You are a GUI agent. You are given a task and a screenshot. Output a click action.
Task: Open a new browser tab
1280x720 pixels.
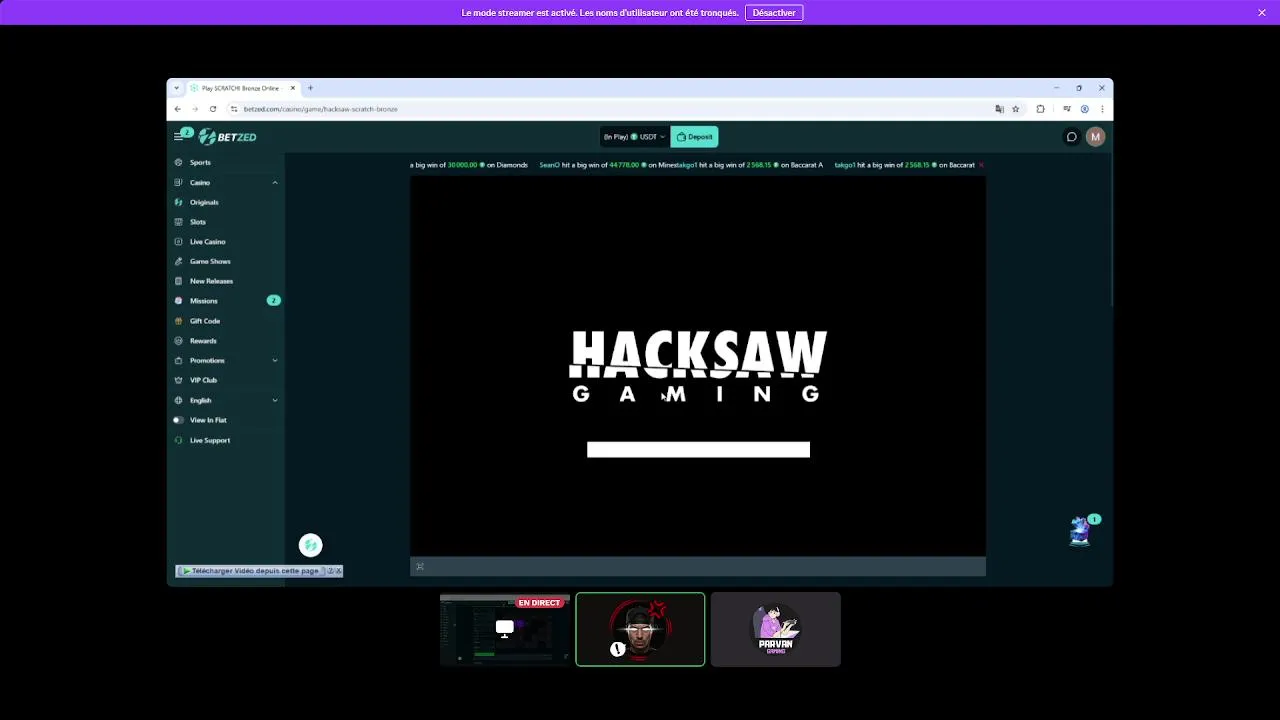(x=310, y=88)
